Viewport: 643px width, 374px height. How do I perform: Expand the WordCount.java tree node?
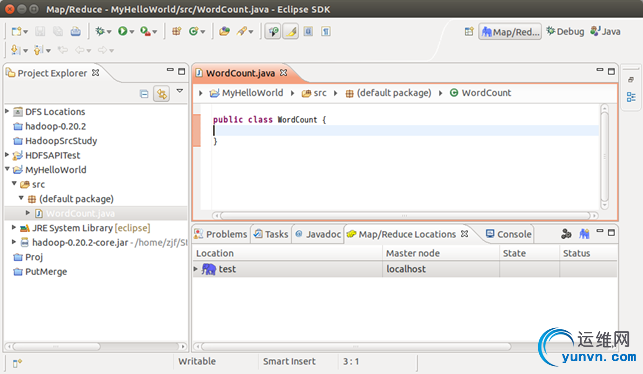(x=28, y=212)
